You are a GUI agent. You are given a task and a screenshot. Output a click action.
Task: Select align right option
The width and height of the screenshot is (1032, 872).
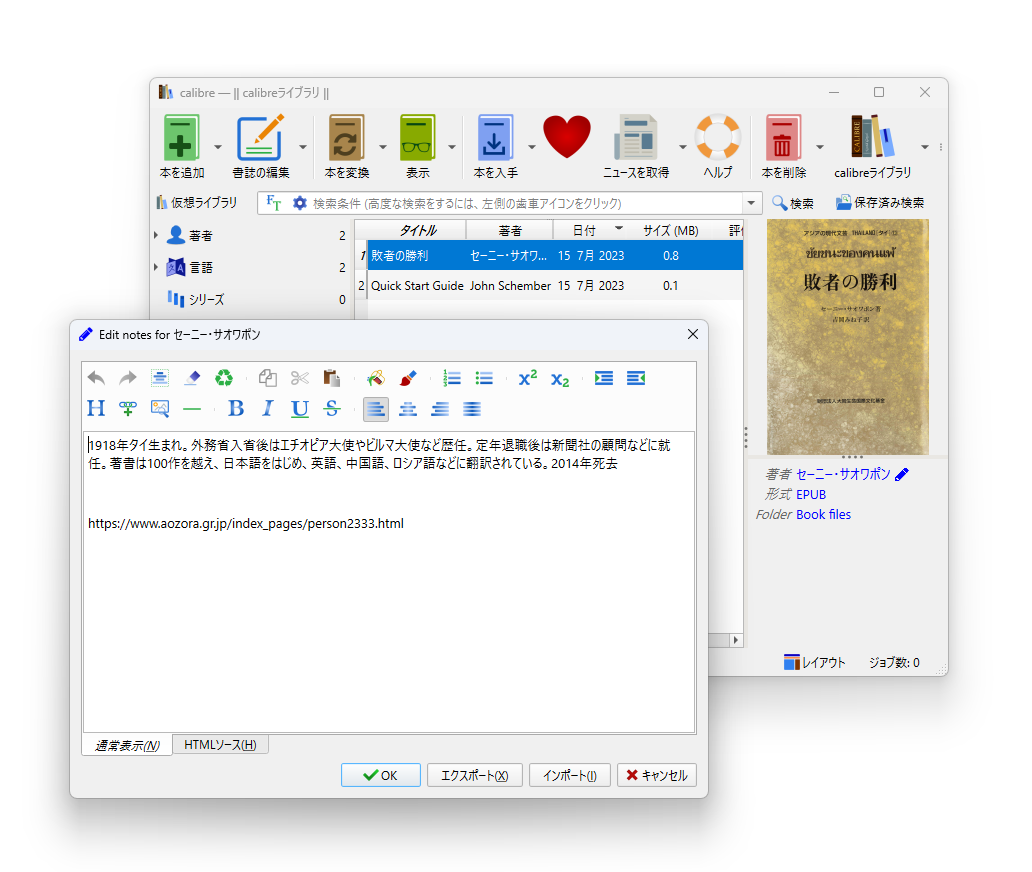[440, 409]
